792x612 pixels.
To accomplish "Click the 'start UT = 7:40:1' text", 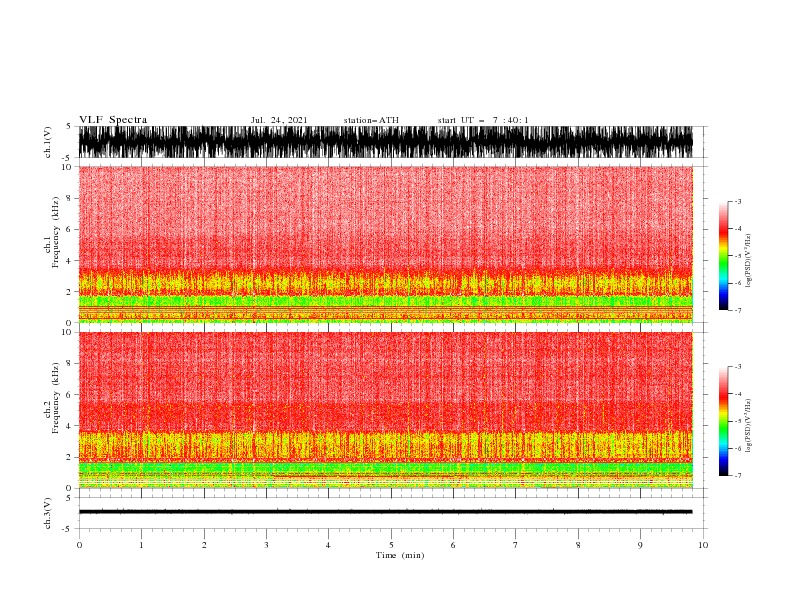I will pos(483,120).
